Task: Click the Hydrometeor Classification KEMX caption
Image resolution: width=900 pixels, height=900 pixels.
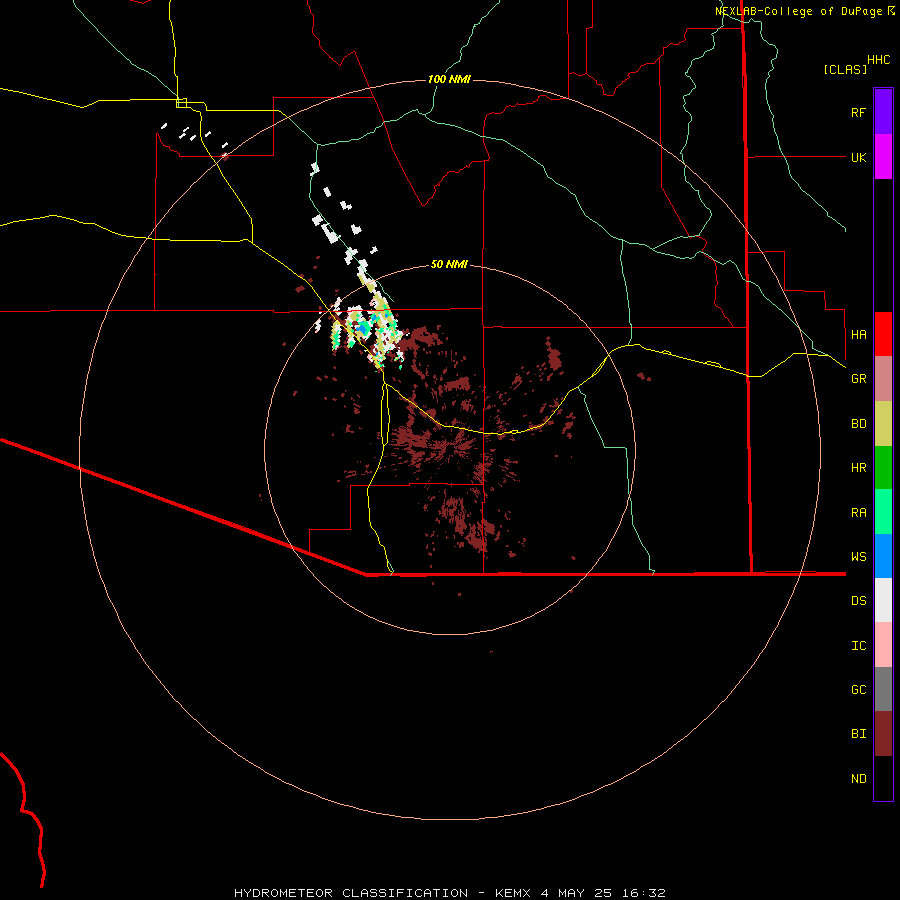Action: pos(449,893)
